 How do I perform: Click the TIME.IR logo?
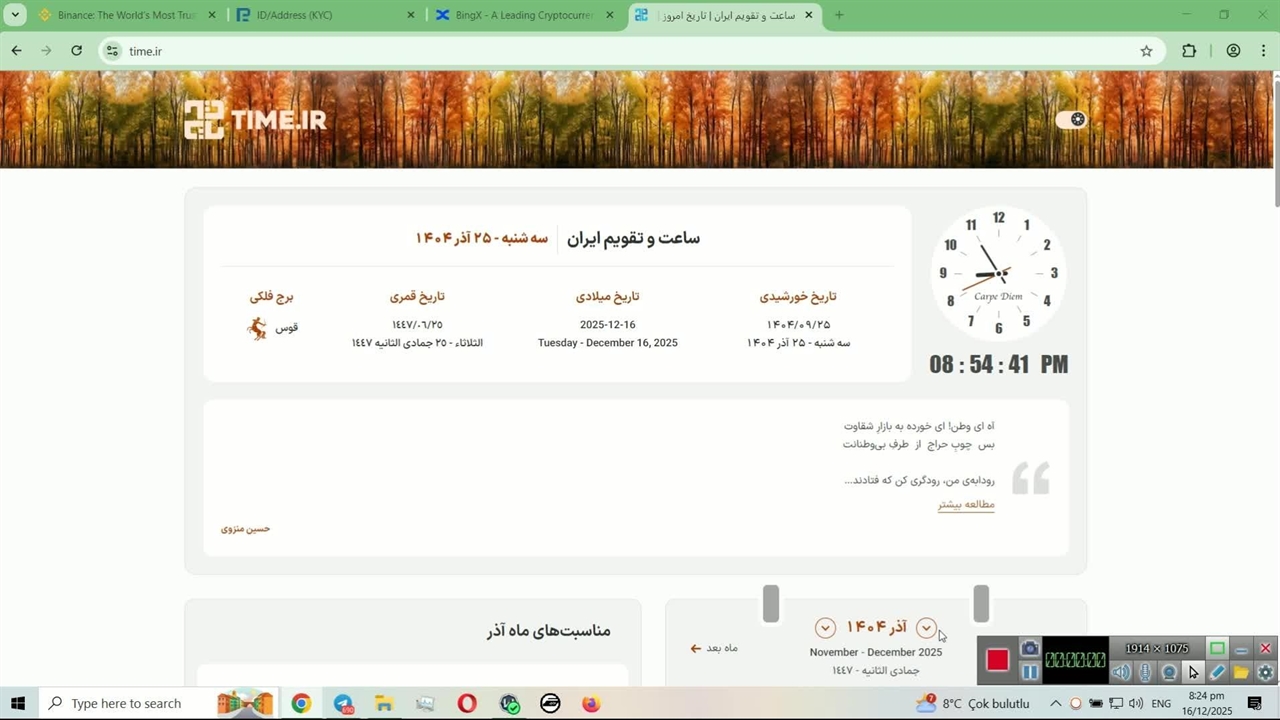pos(255,120)
